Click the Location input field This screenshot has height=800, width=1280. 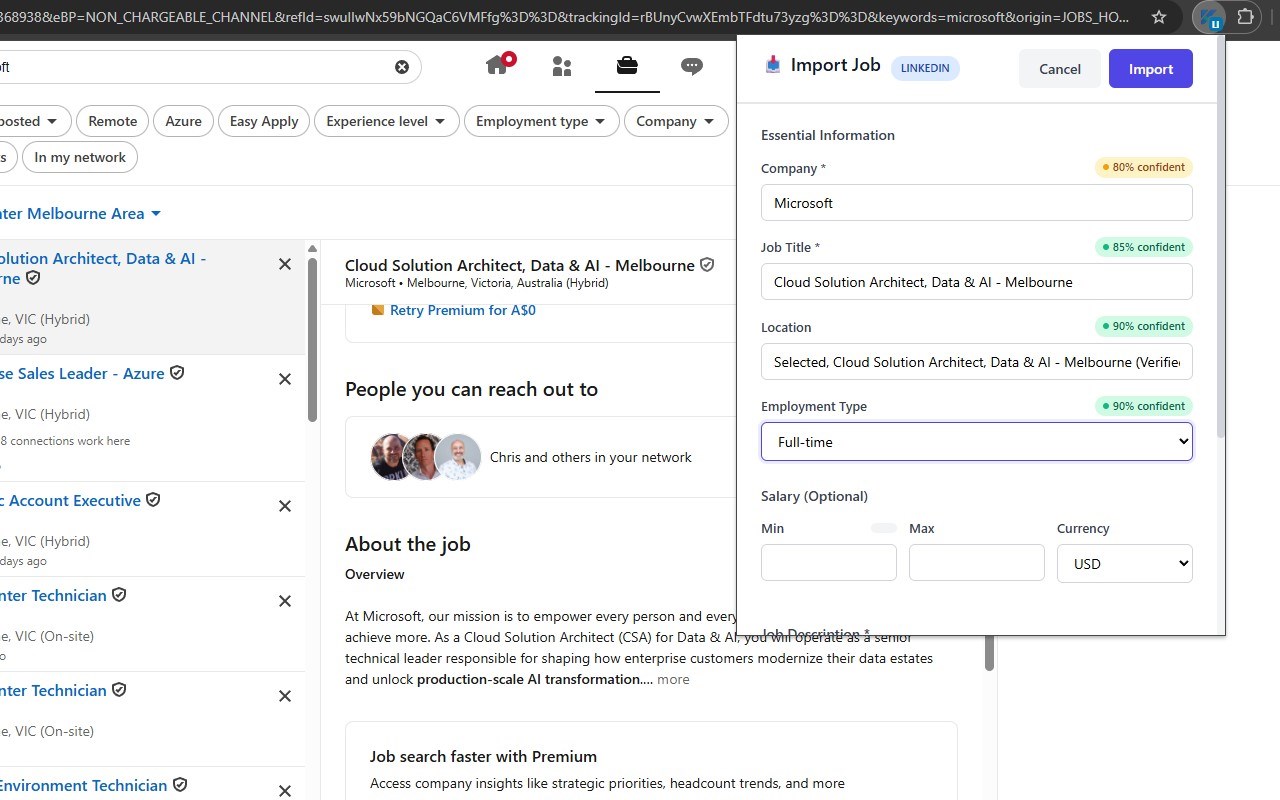point(977,362)
